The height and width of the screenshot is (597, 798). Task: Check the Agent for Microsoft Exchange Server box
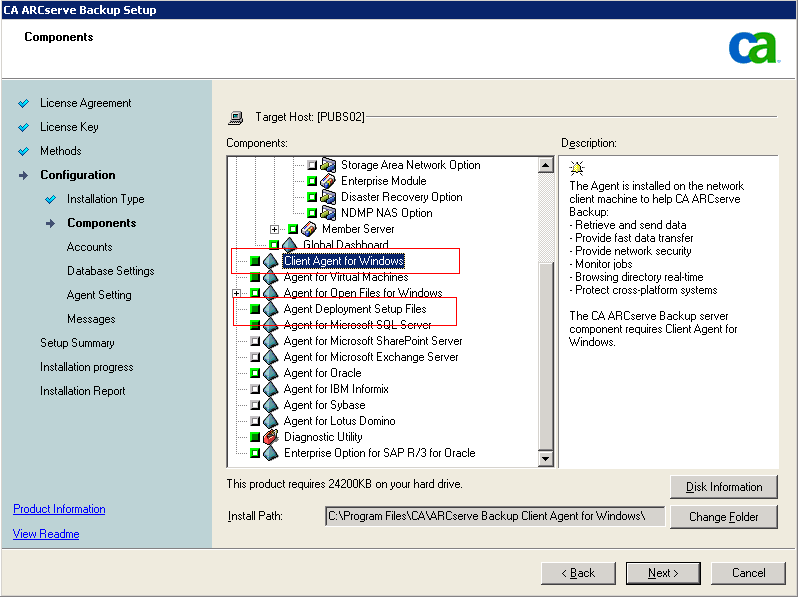point(255,357)
